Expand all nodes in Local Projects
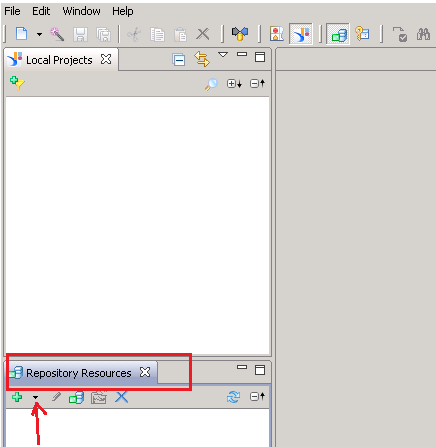Image resolution: width=436 pixels, height=447 pixels. [x=234, y=84]
